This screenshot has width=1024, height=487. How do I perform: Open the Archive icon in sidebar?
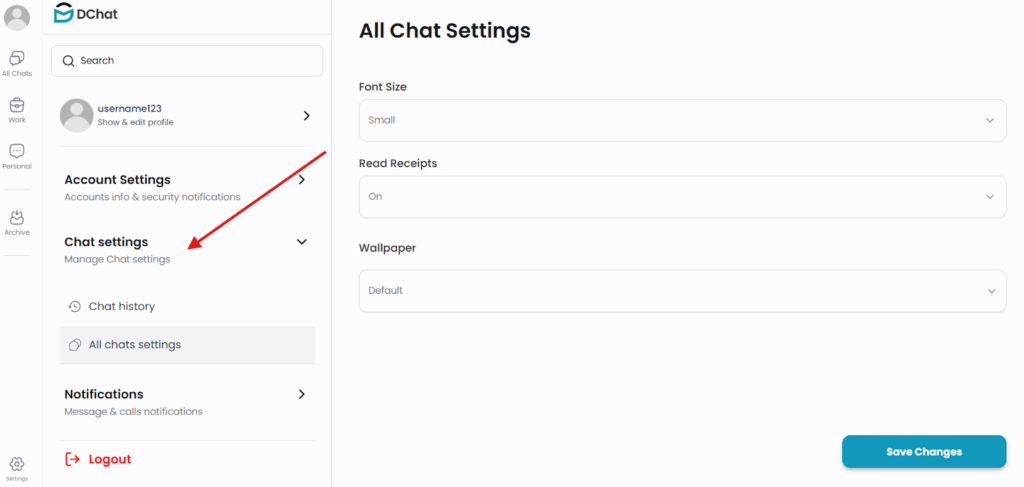tap(17, 218)
